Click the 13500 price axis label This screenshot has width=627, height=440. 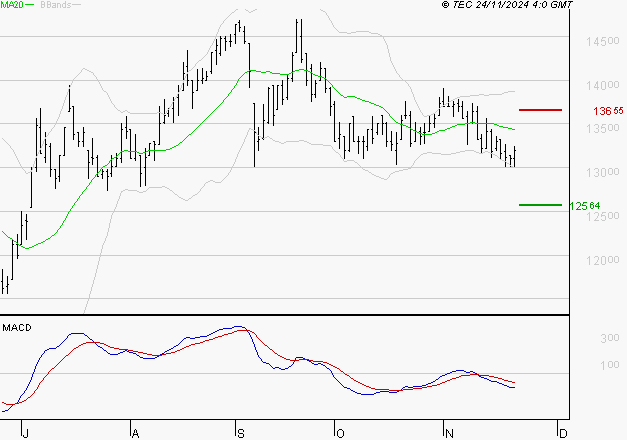(x=603, y=128)
